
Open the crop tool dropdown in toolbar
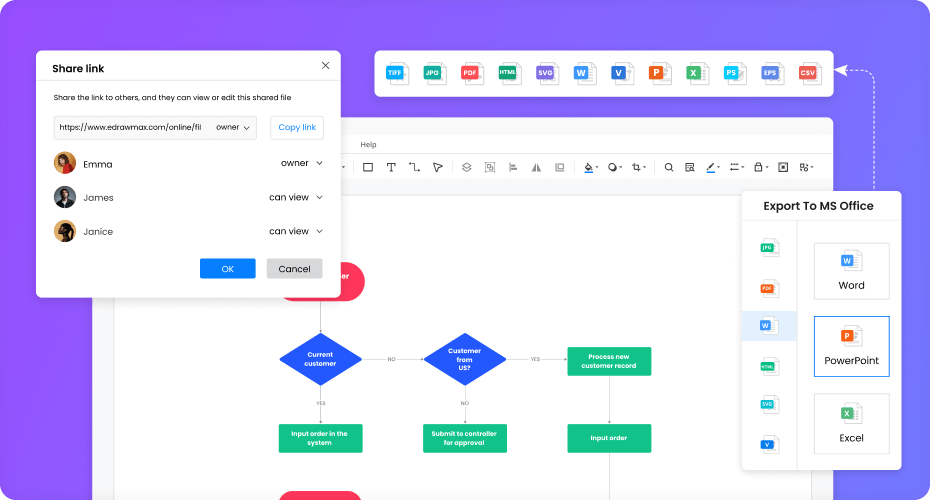639,167
